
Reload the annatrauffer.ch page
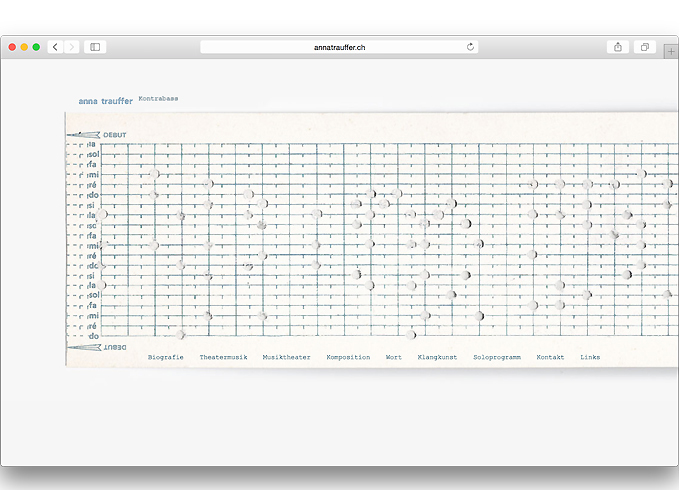470,47
